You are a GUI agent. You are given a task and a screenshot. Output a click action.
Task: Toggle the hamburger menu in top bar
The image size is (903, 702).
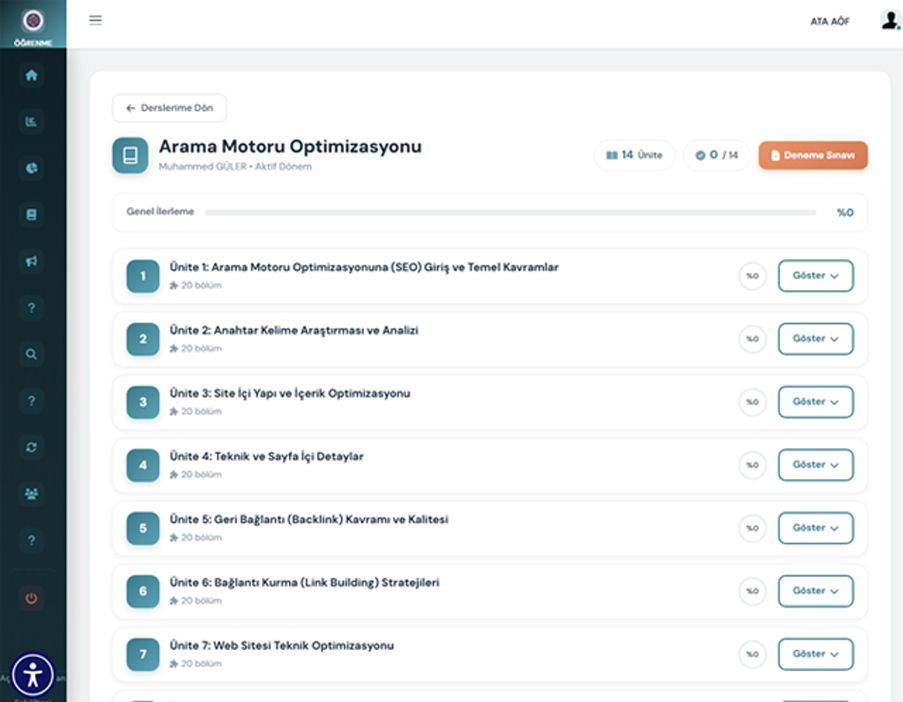(95, 20)
